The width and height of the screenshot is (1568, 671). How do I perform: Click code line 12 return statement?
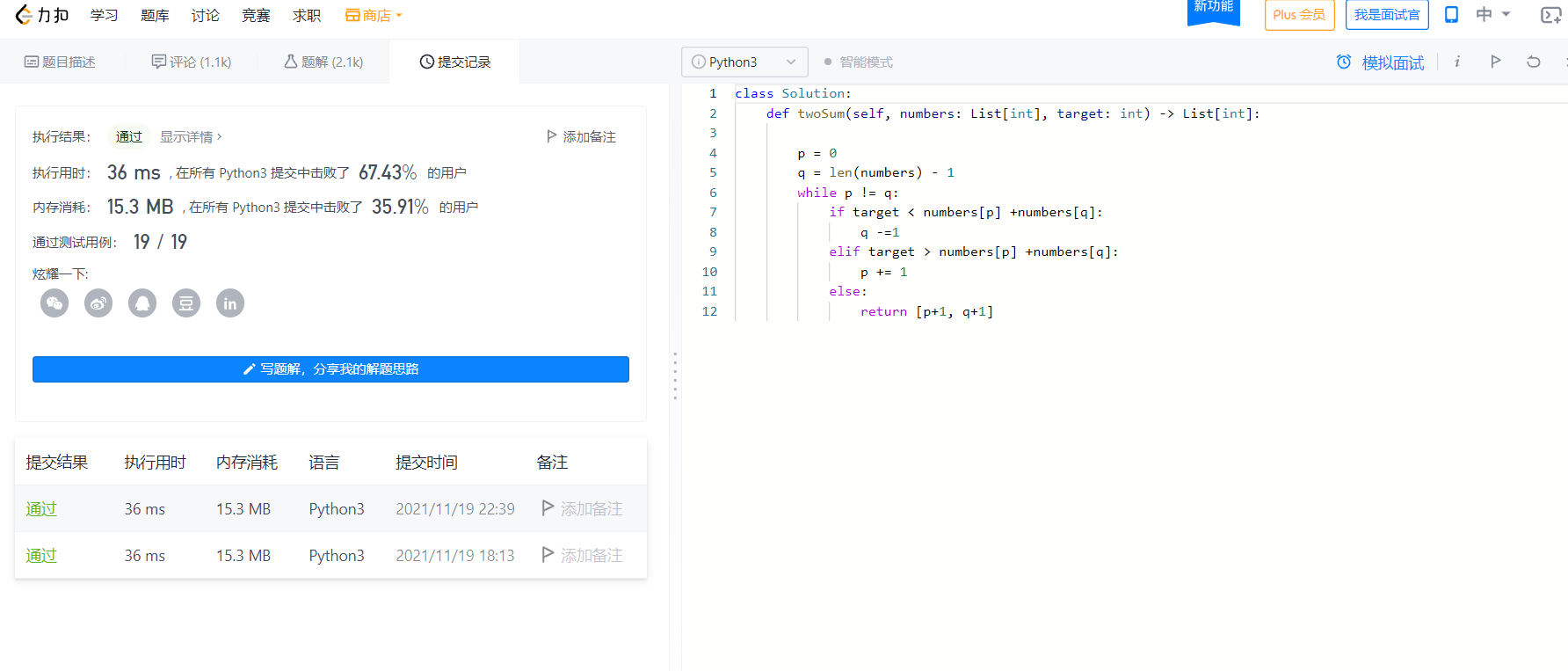(x=926, y=311)
